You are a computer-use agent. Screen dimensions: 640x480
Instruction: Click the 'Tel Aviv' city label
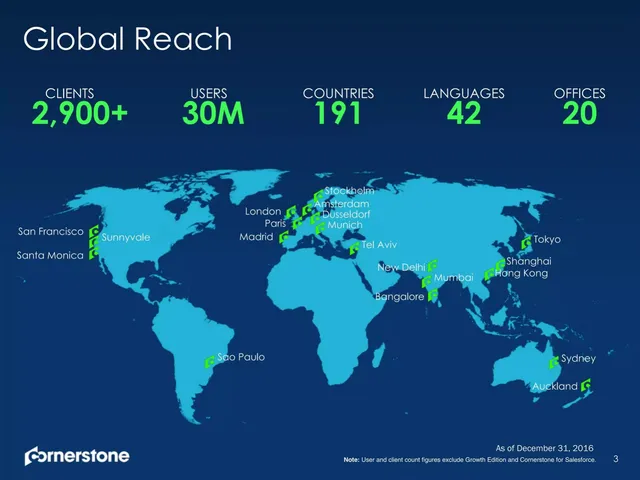point(379,244)
